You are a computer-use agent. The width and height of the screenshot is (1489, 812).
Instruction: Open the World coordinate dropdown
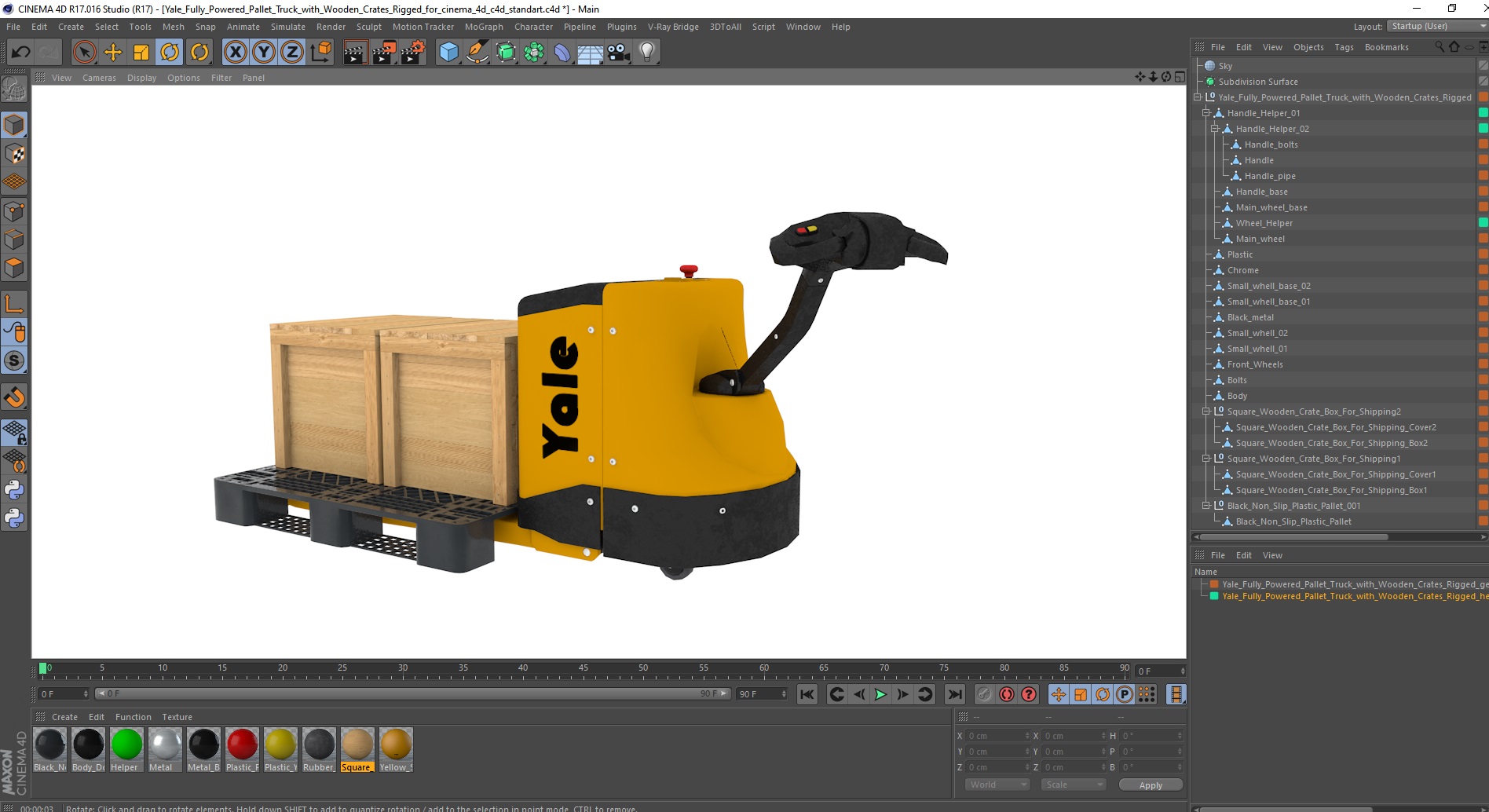997,785
